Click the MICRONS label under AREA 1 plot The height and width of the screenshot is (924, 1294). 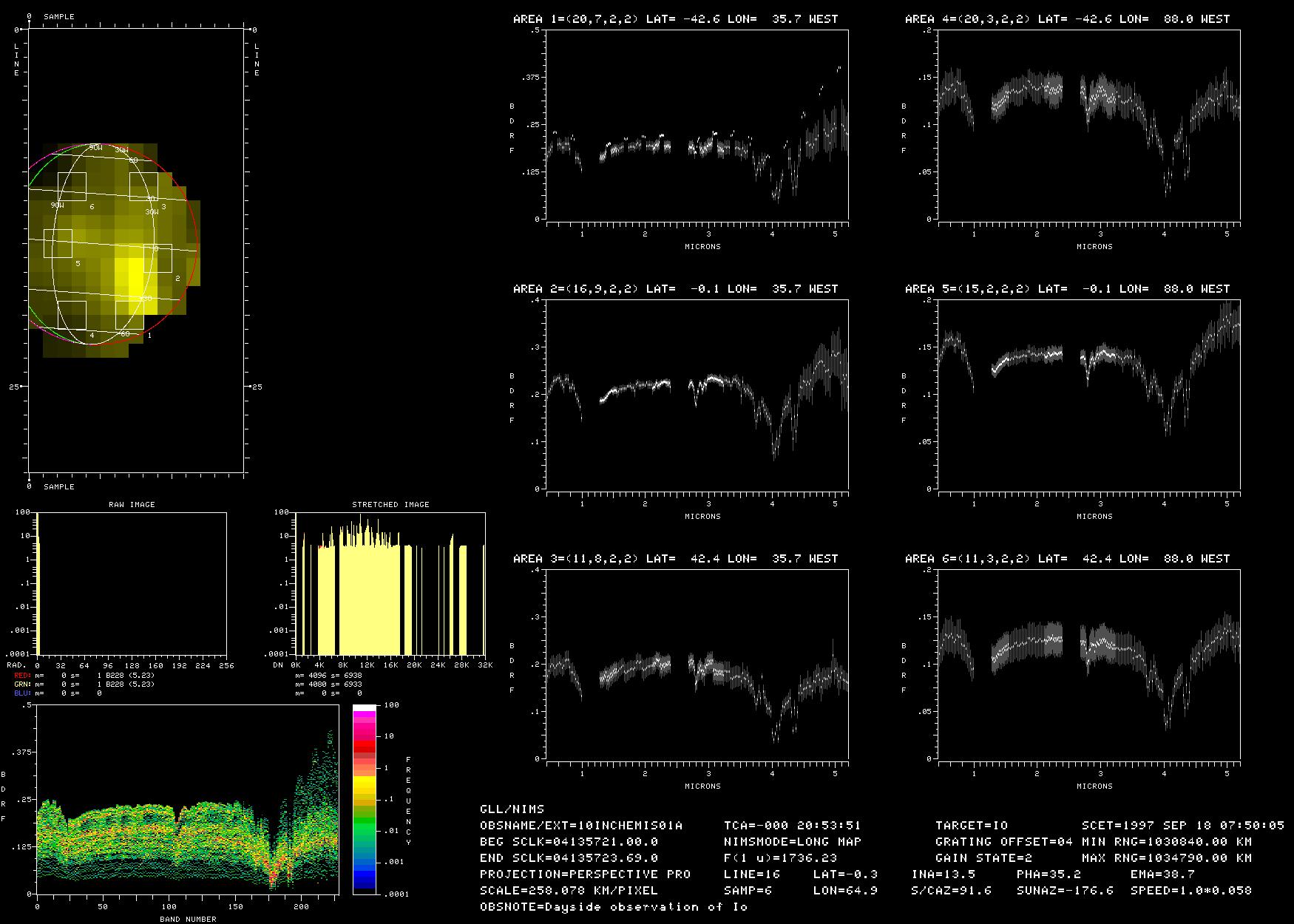[702, 247]
